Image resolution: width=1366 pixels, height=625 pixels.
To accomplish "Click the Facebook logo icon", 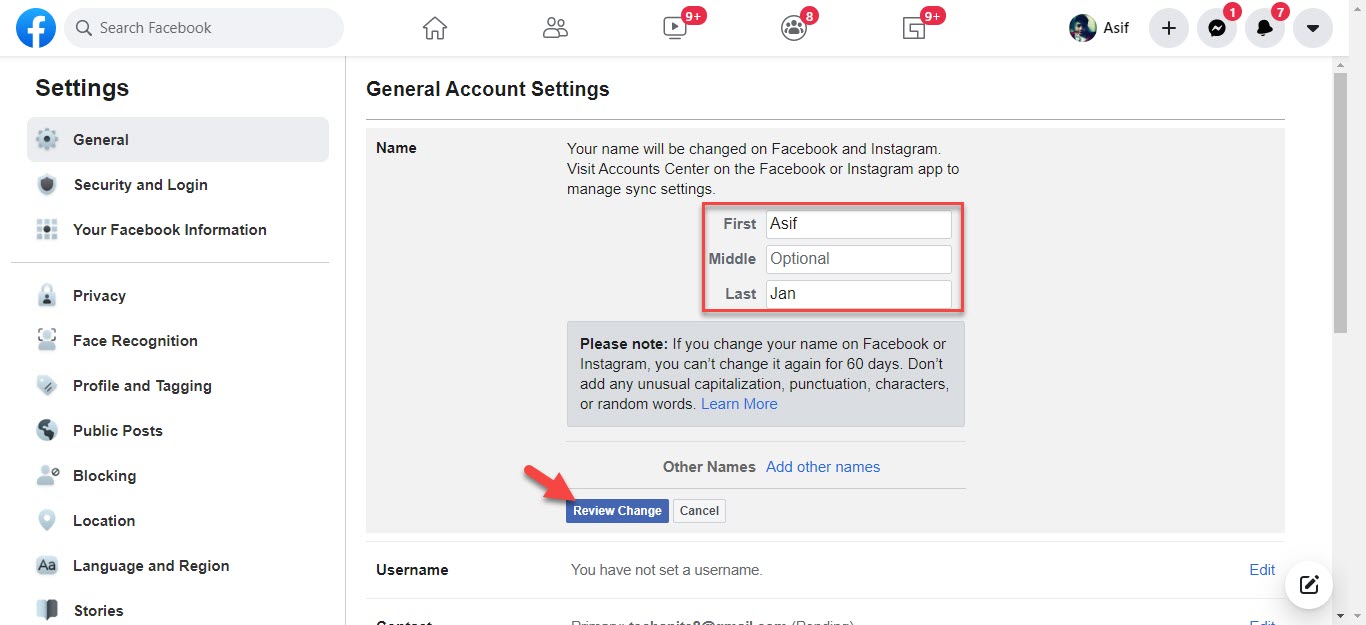I will (x=36, y=28).
